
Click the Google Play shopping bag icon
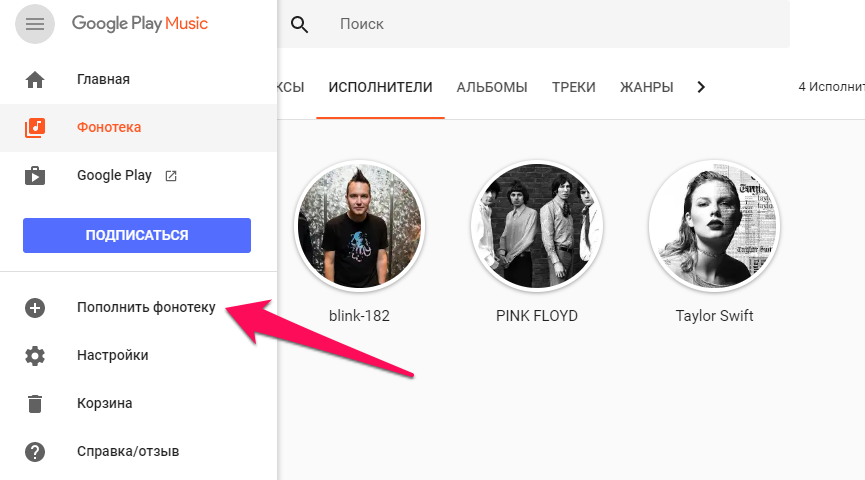35,176
